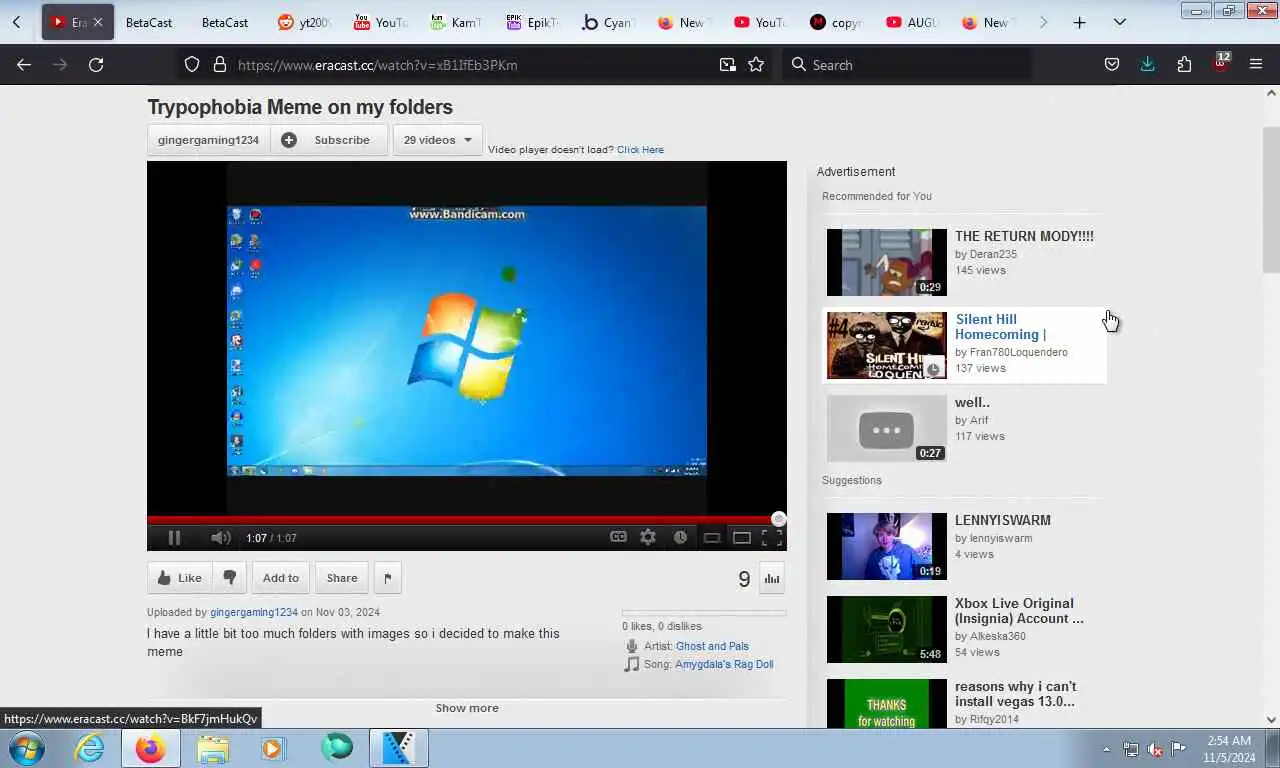Click the watch later clock icon in player
The image size is (1280, 768).
(680, 537)
